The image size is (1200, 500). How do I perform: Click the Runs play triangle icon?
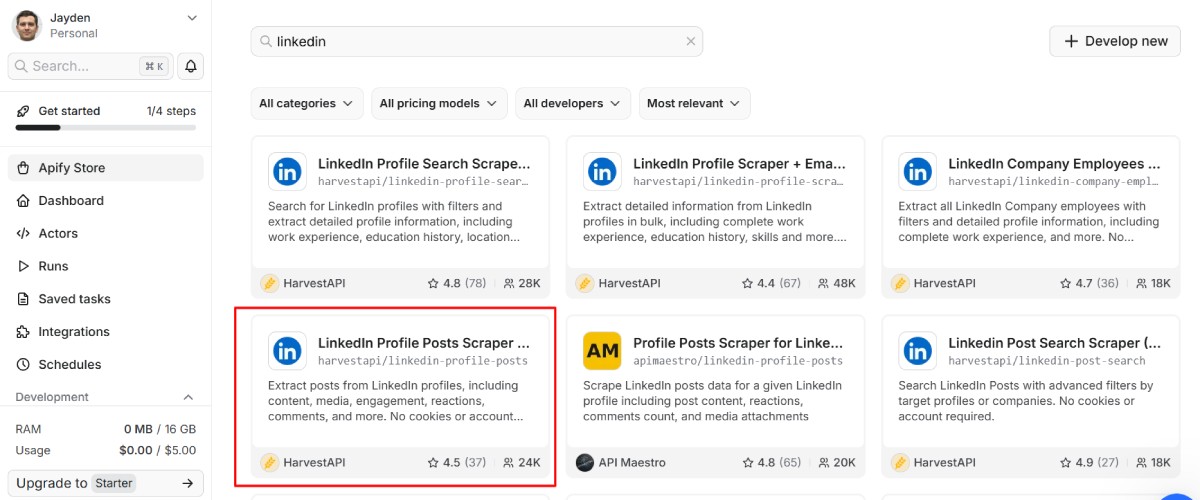(24, 266)
